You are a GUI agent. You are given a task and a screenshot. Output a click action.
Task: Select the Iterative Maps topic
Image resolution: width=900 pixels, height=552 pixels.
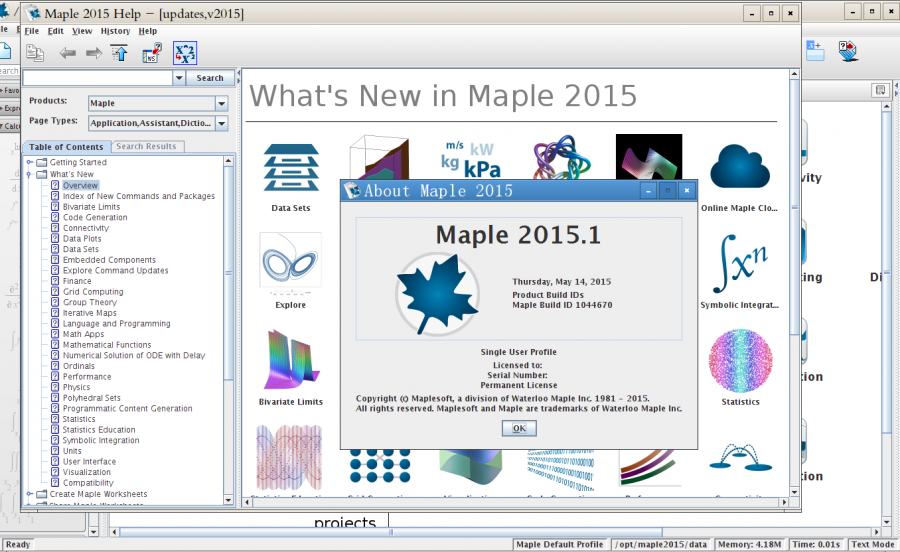click(90, 313)
